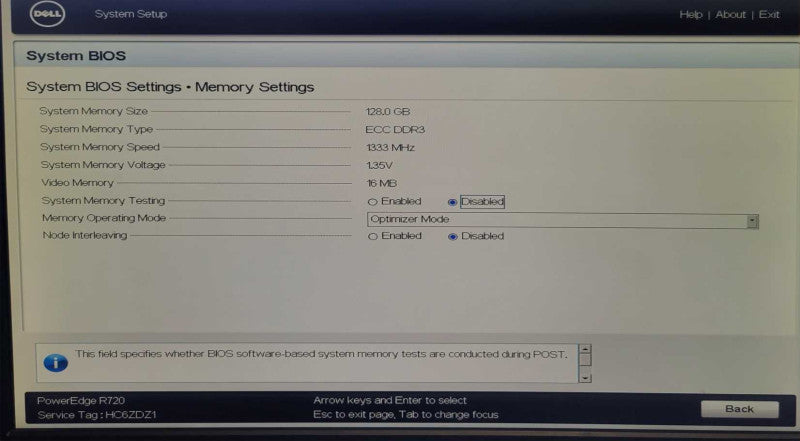Viewport: 800px width, 441px height.
Task: Click the Service Tag HC6ZDZ1 text
Action: point(97,415)
